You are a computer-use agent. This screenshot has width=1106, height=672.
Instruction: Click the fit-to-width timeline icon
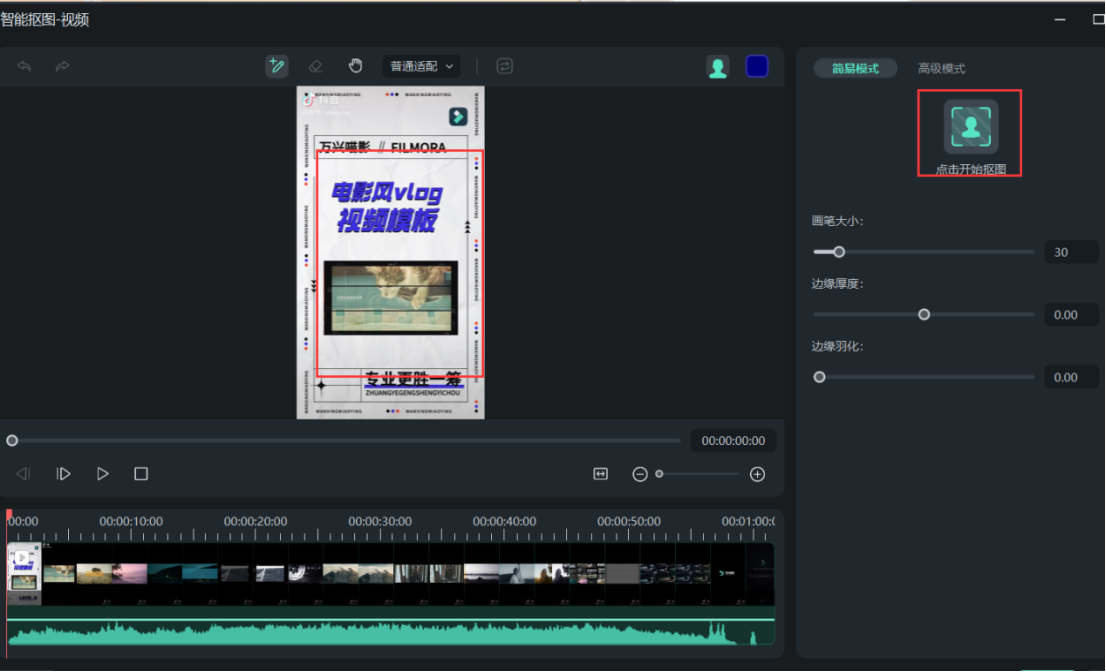[x=600, y=474]
